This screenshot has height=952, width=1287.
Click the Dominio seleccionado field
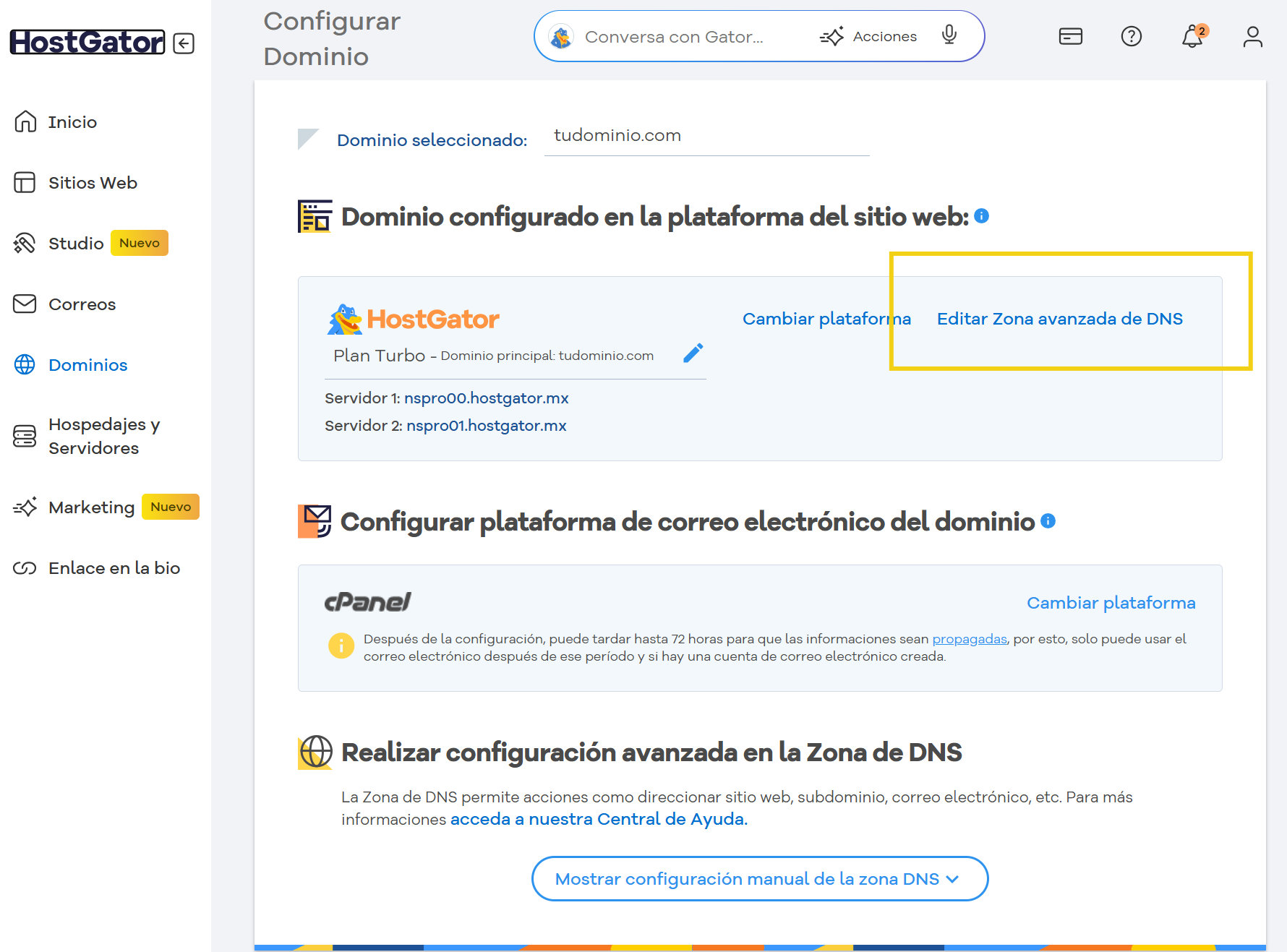[x=706, y=136]
